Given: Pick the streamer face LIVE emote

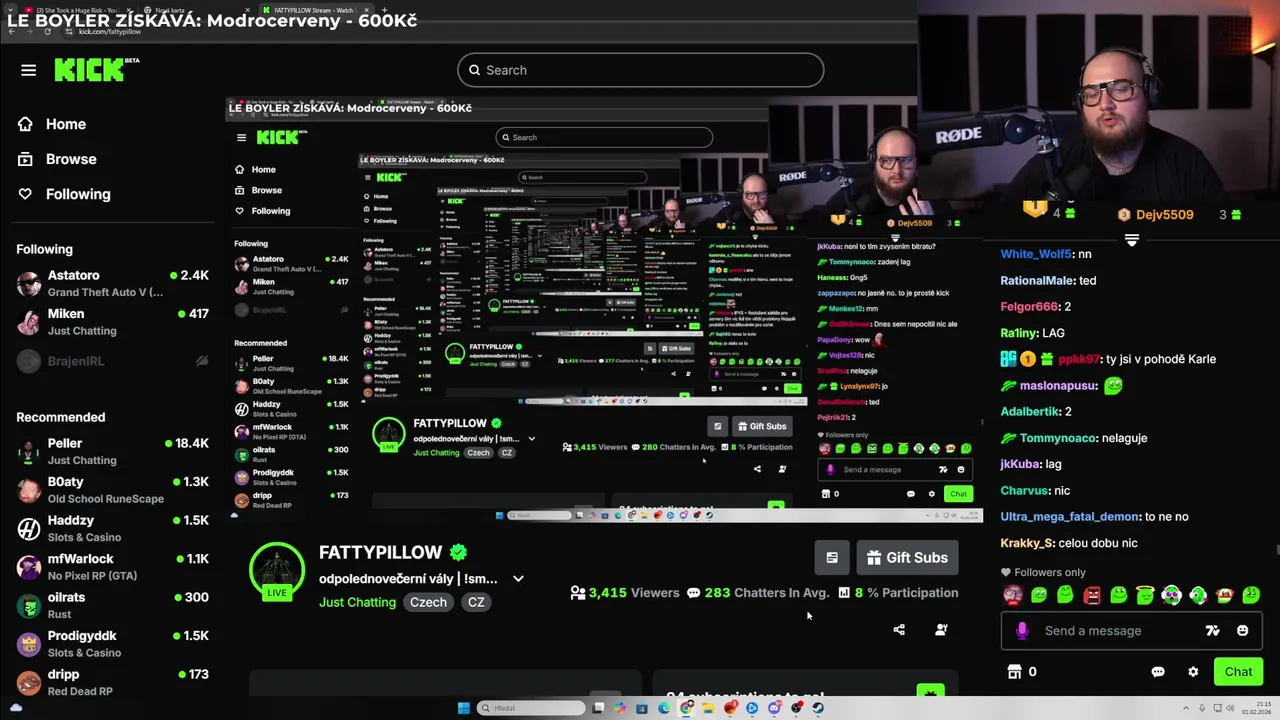Looking at the screenshot, I should 1013,596.
